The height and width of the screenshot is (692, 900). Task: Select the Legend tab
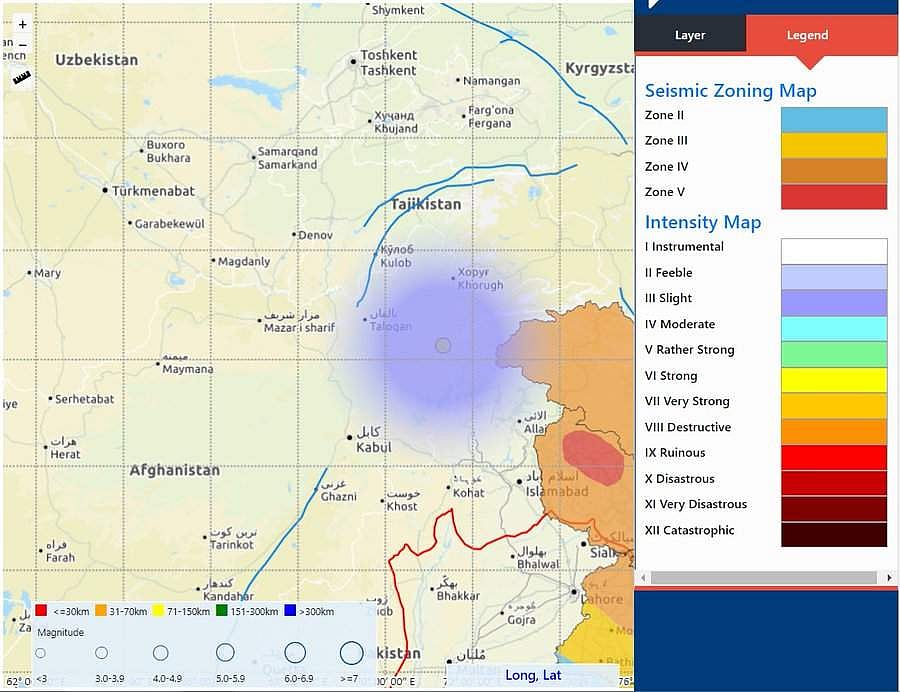pos(807,35)
